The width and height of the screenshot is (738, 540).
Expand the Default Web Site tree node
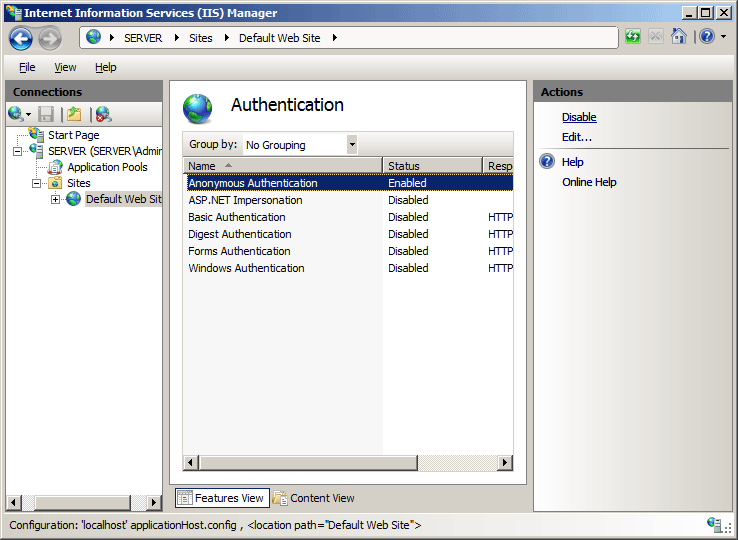point(56,199)
